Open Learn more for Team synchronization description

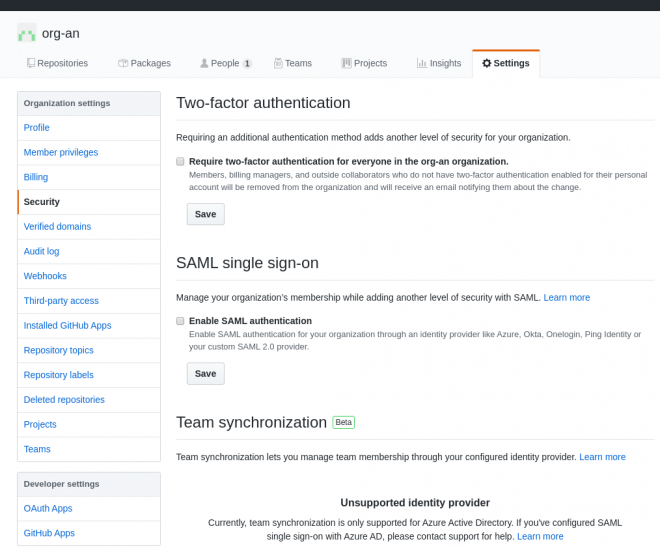[x=602, y=457]
